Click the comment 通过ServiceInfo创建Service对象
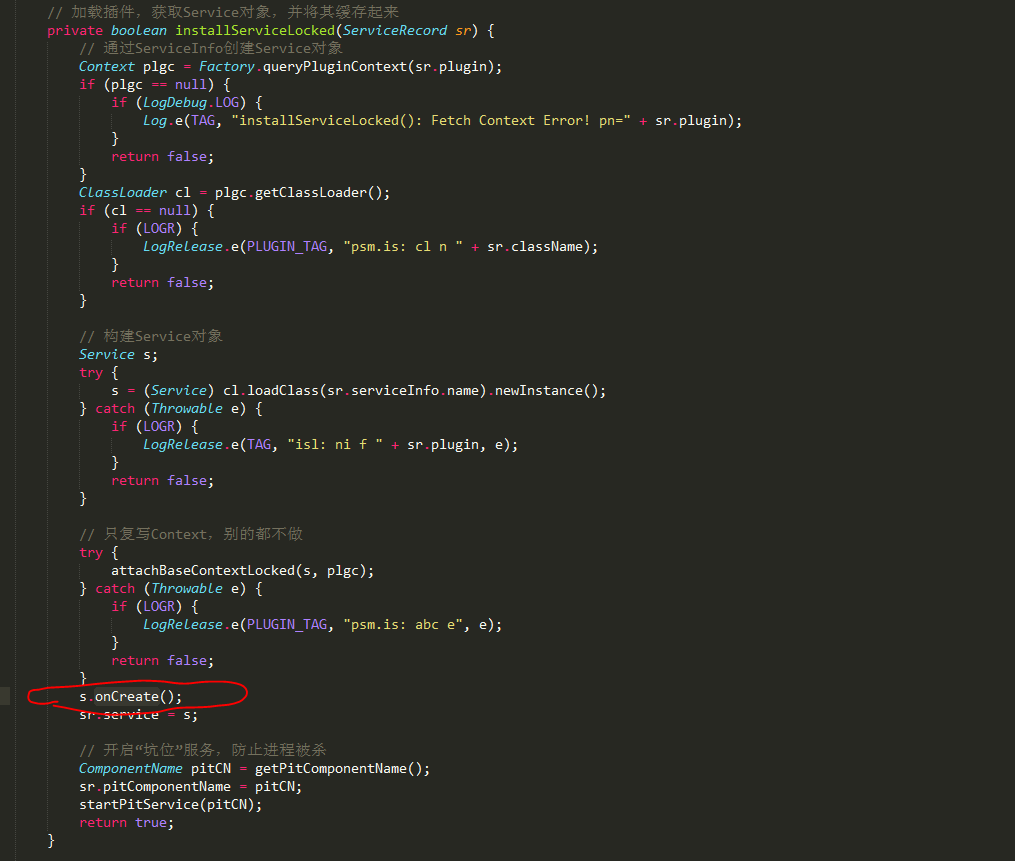Image resolution: width=1015 pixels, height=861 pixels. [x=210, y=49]
